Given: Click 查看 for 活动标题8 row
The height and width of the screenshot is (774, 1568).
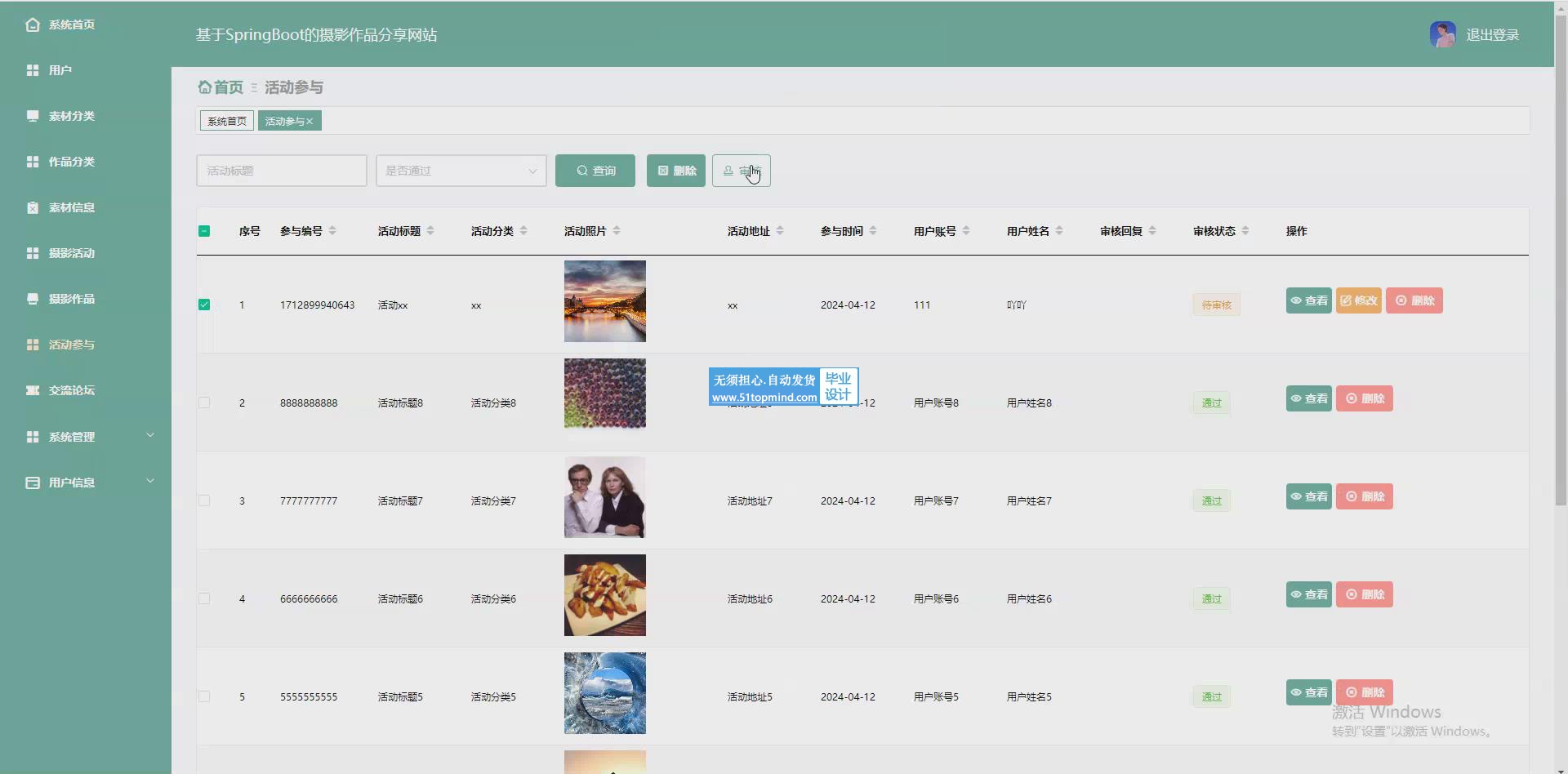Looking at the screenshot, I should pyautogui.click(x=1309, y=398).
